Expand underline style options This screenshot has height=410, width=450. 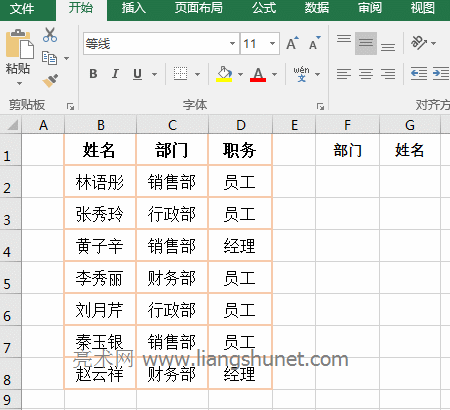(154, 74)
